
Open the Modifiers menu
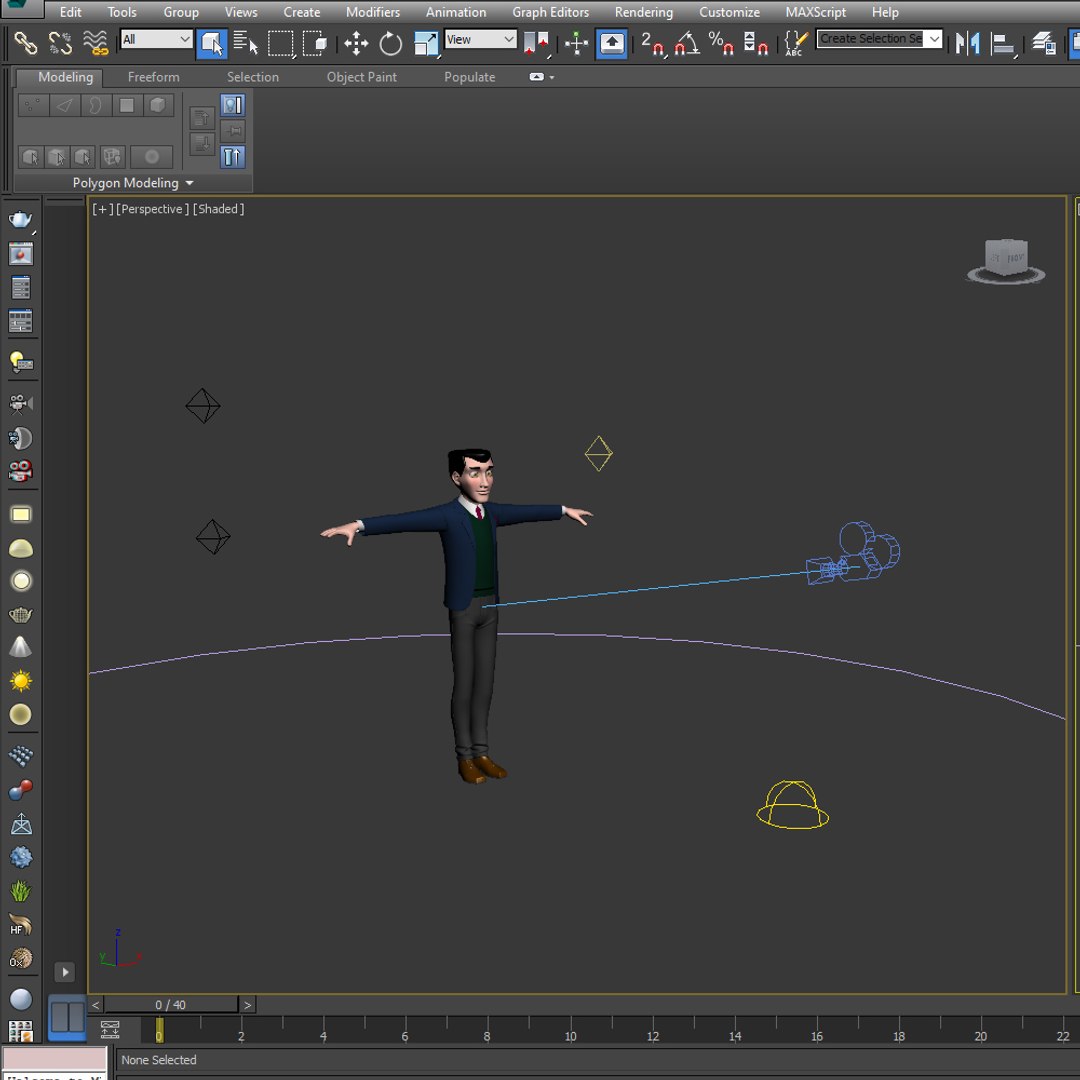coord(373,12)
